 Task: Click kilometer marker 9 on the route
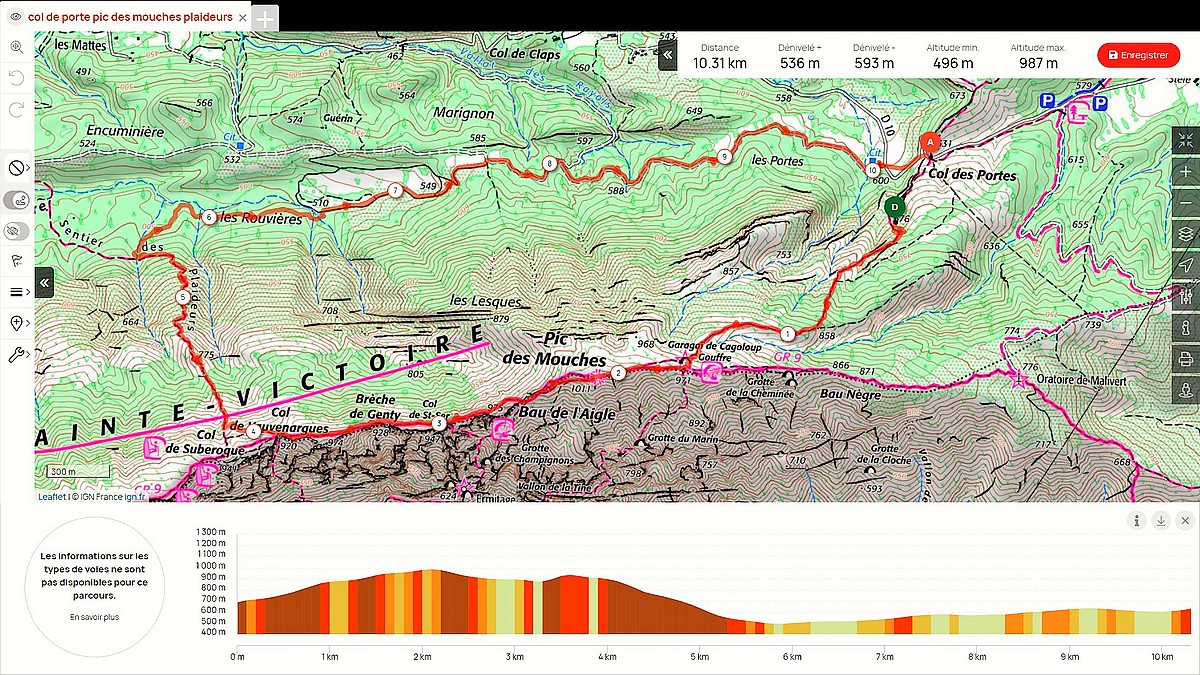723,156
